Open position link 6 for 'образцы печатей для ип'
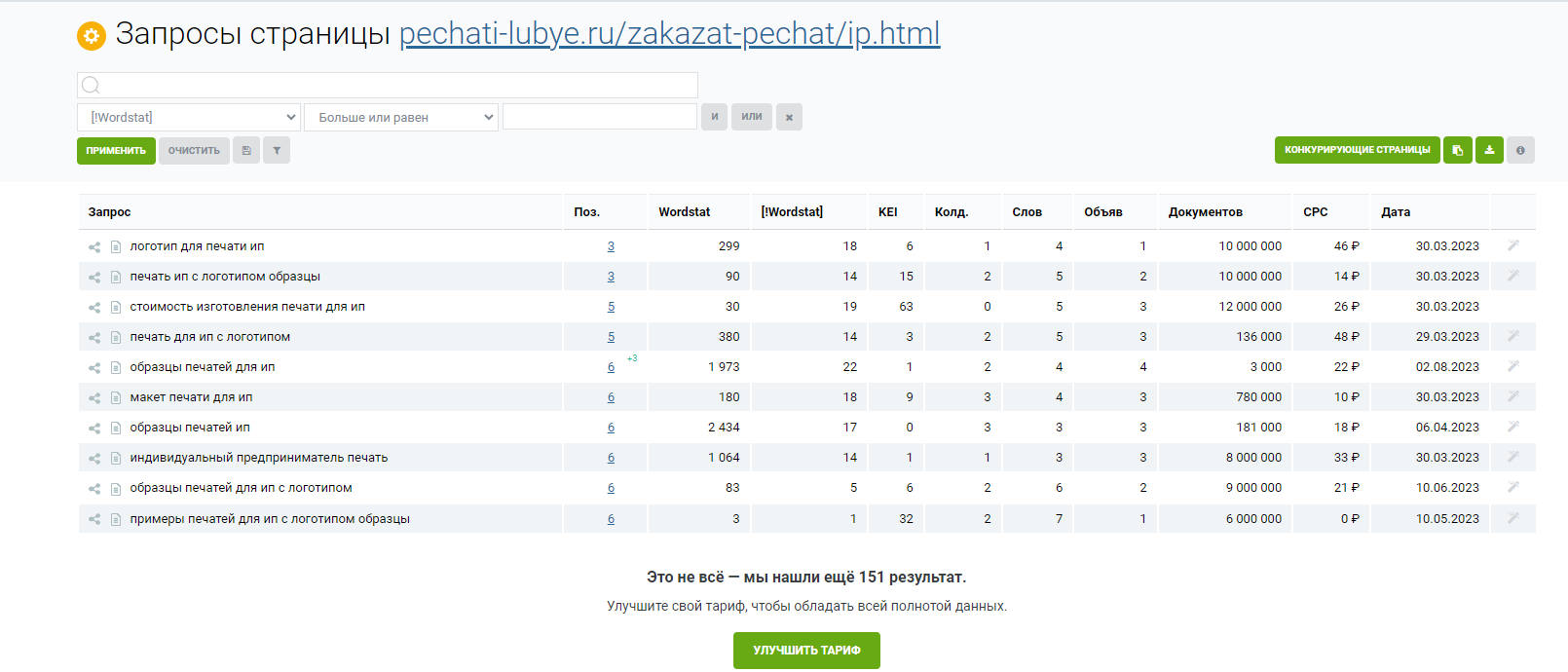The image size is (1568, 672). click(611, 367)
